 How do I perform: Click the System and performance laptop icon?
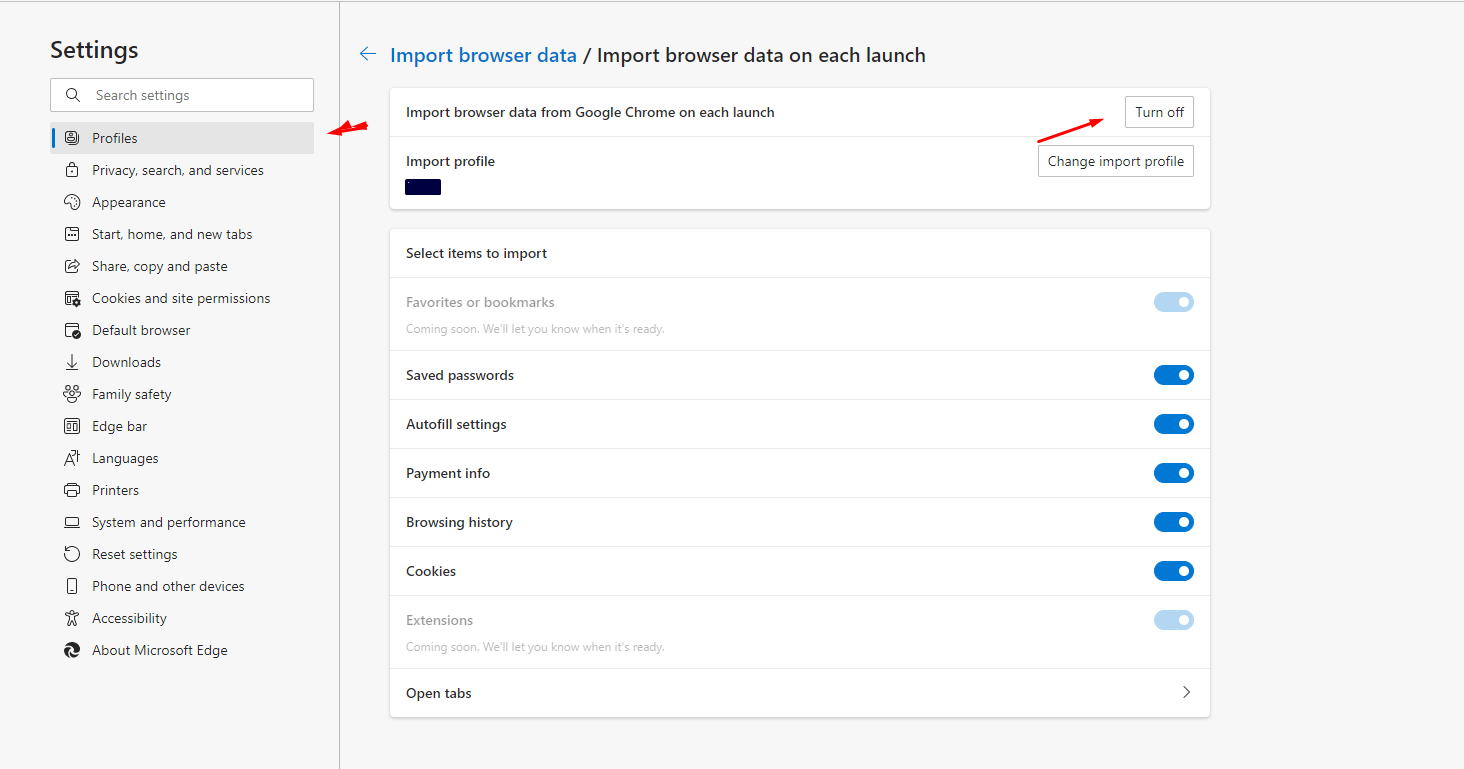pos(71,522)
